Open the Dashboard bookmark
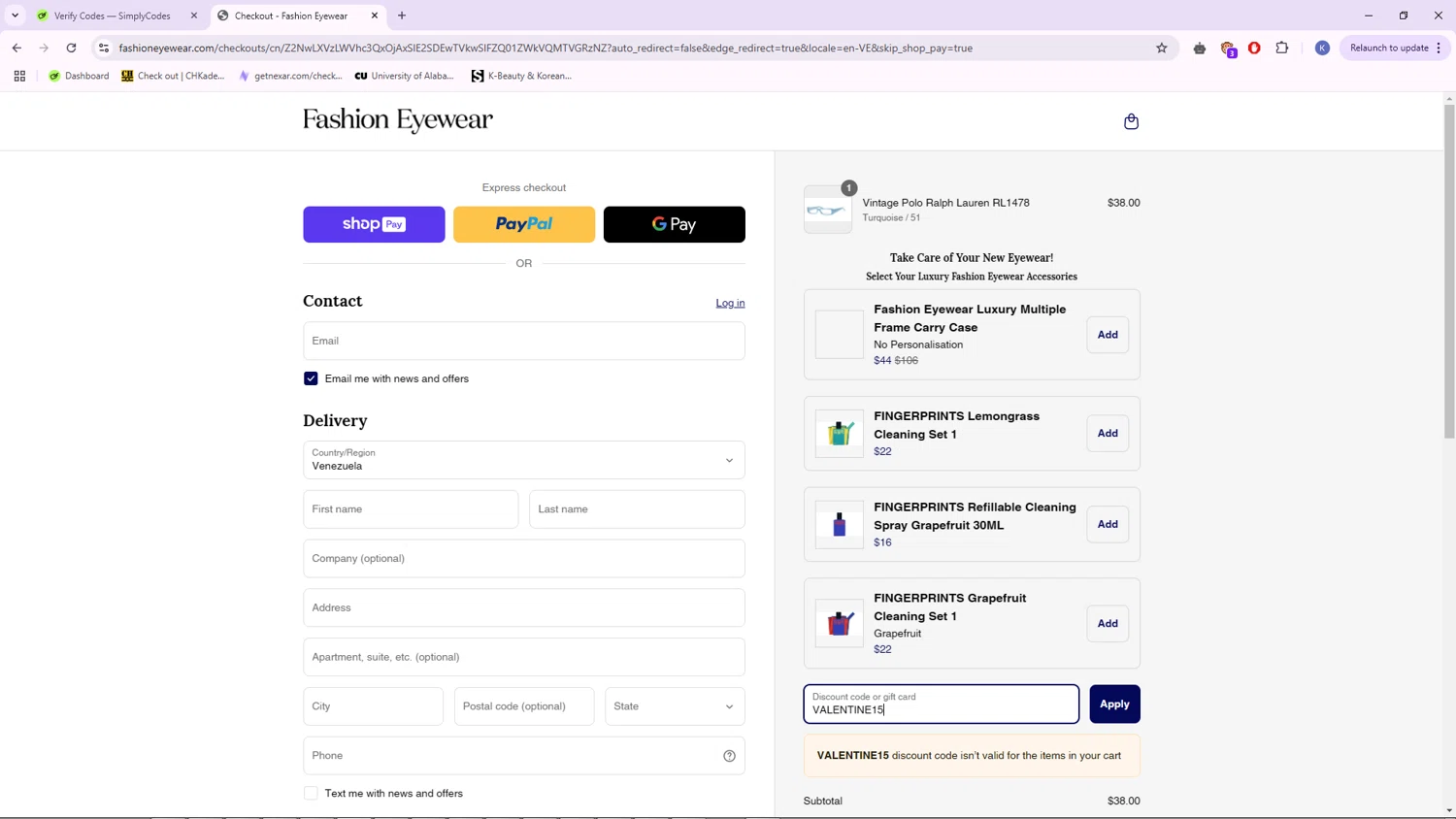Image resolution: width=1456 pixels, height=819 pixels. (79, 76)
